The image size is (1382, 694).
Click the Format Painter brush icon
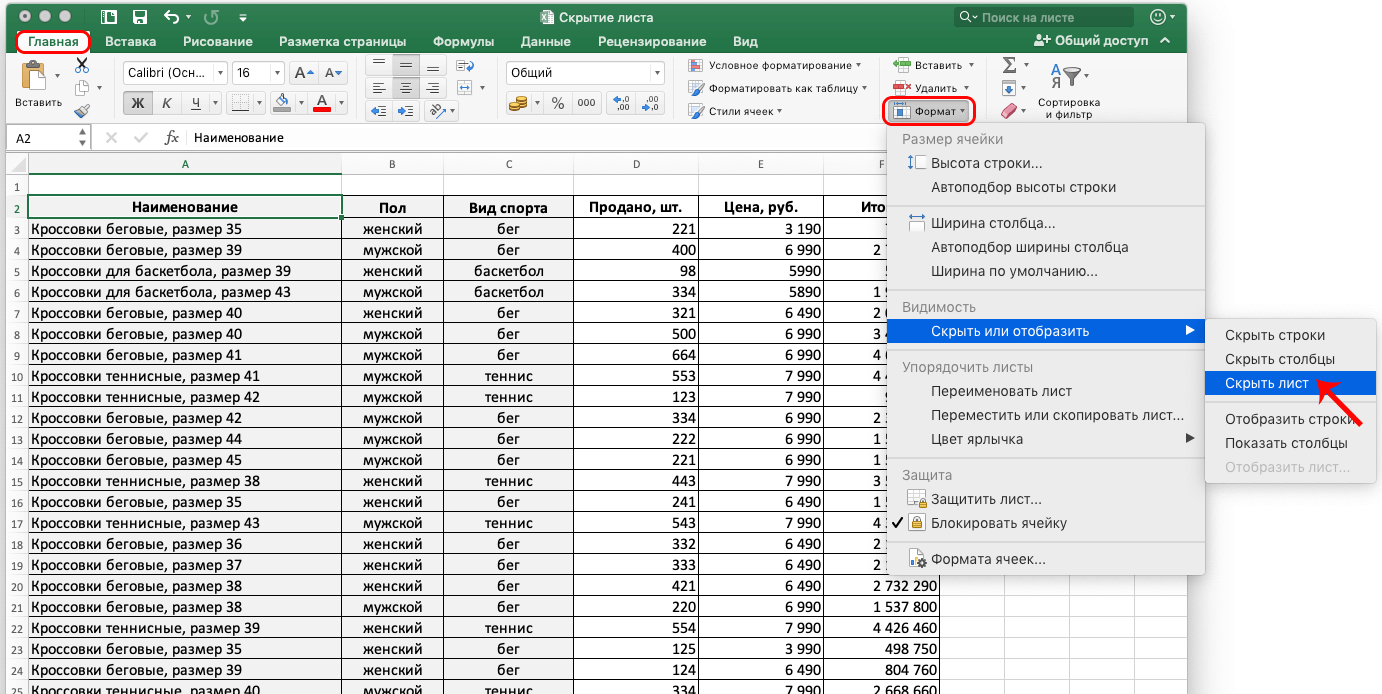(x=82, y=111)
